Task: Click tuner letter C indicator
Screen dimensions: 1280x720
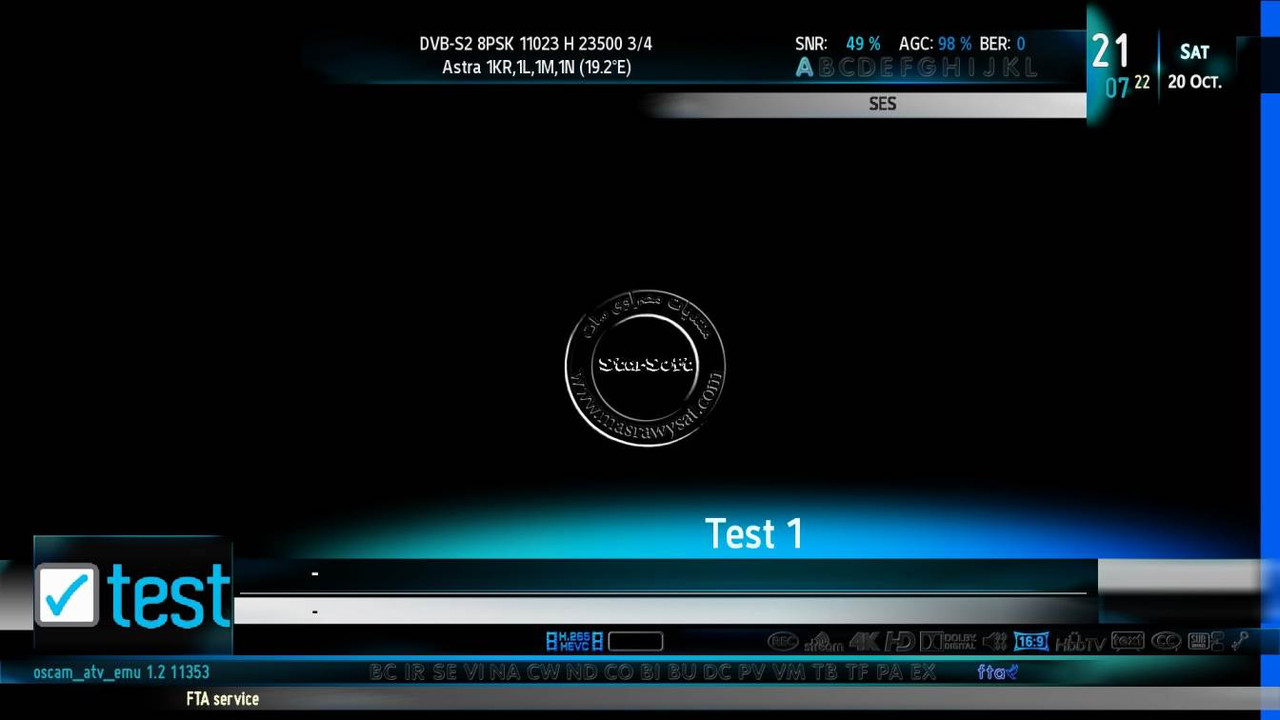Action: pyautogui.click(x=847, y=68)
